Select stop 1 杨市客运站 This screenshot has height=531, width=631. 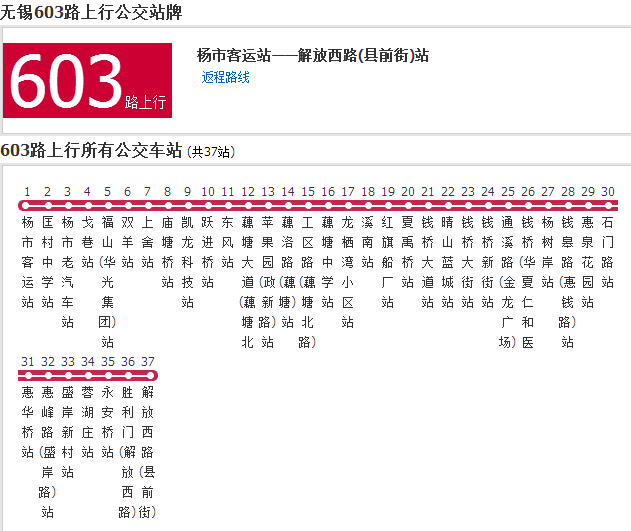27,262
